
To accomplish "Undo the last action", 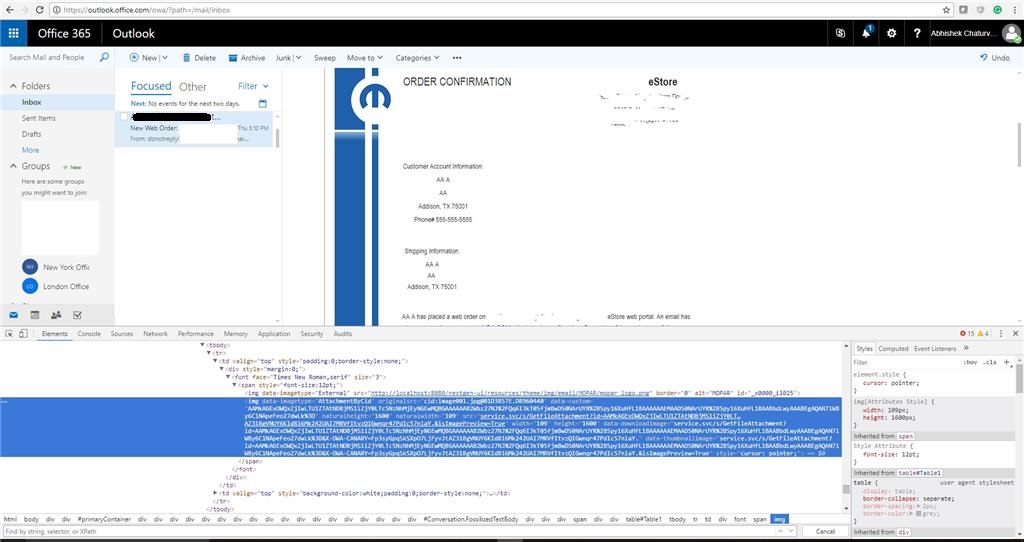I will 995,57.
